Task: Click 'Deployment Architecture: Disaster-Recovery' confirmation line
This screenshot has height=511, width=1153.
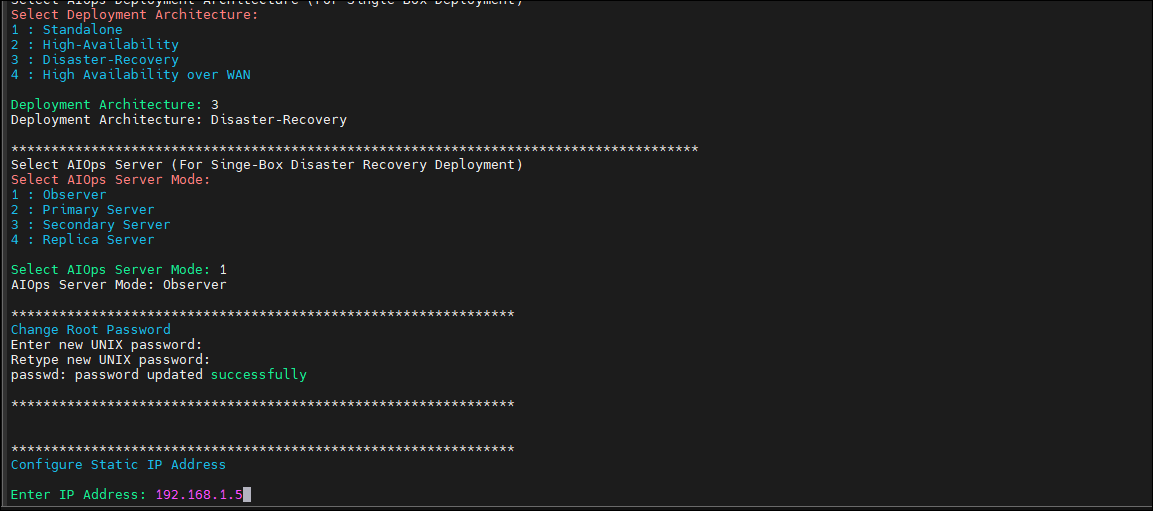Action: point(179,119)
